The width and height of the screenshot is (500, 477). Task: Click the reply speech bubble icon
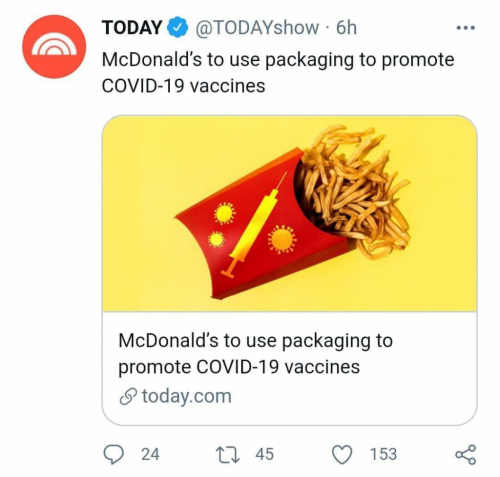(x=113, y=454)
